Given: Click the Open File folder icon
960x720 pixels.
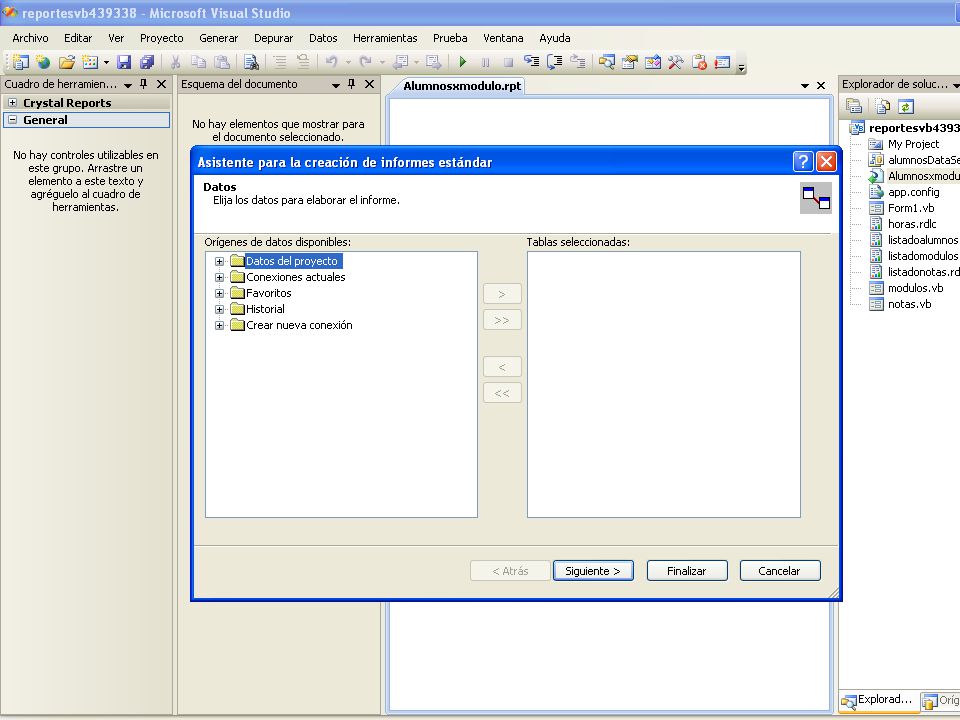Looking at the screenshot, I should 67,62.
